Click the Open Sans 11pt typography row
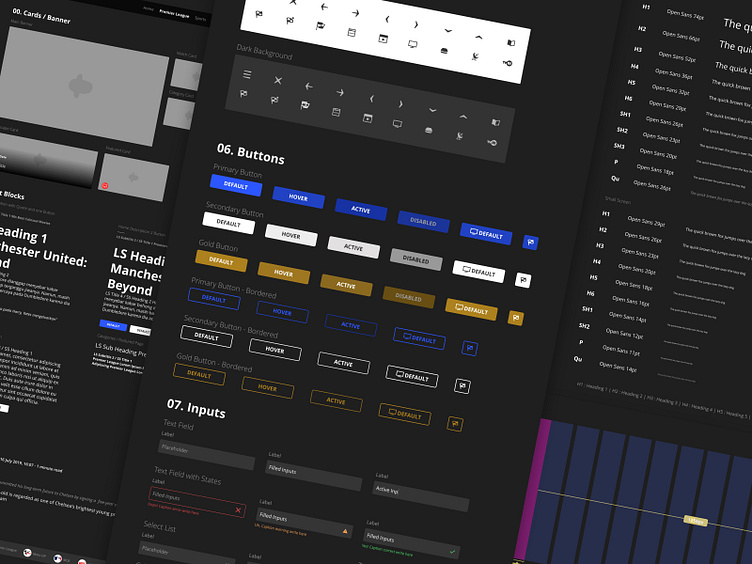Image resolution: width=752 pixels, height=564 pixels. click(621, 350)
